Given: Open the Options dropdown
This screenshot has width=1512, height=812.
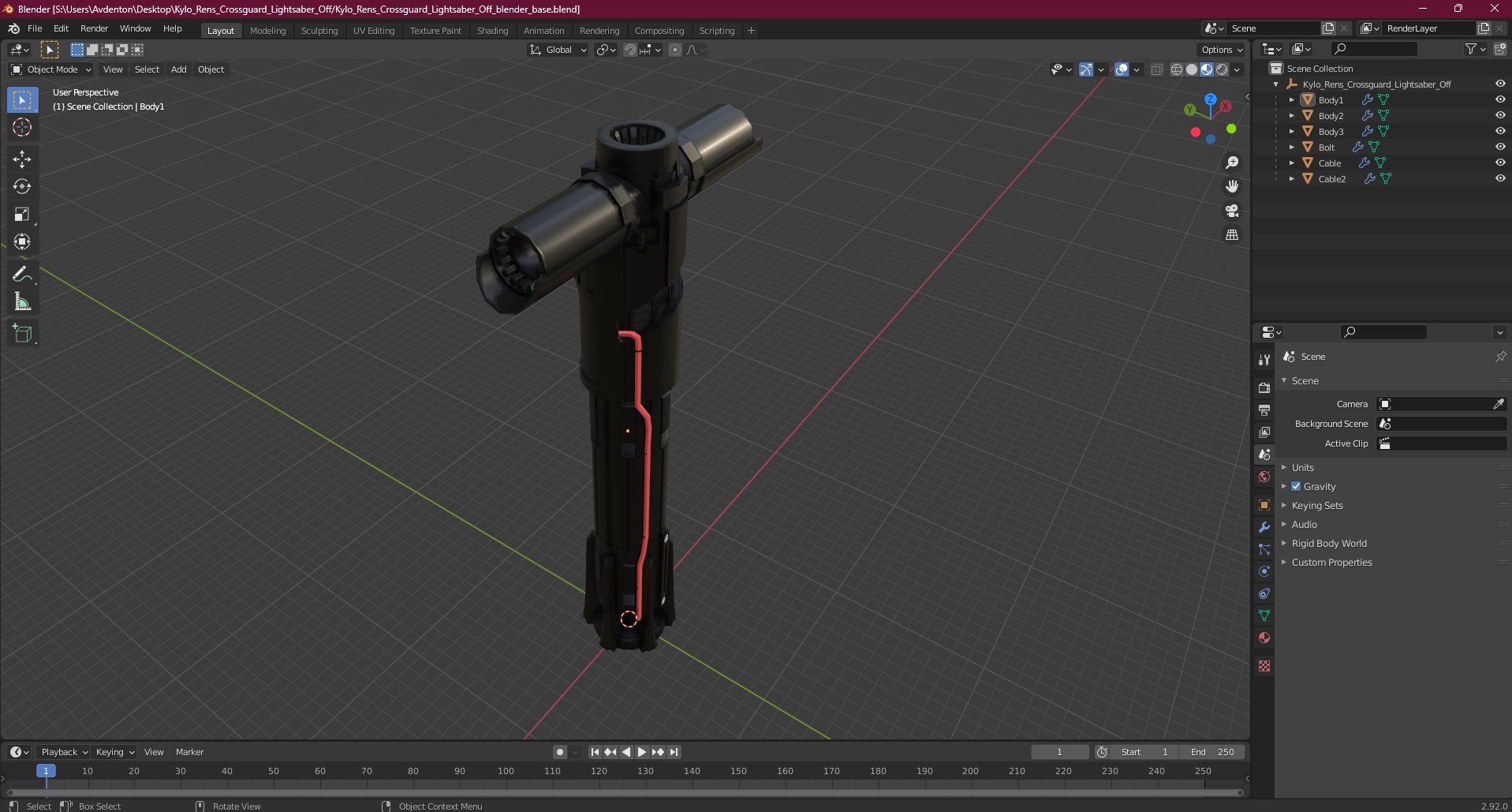Looking at the screenshot, I should tap(1222, 50).
